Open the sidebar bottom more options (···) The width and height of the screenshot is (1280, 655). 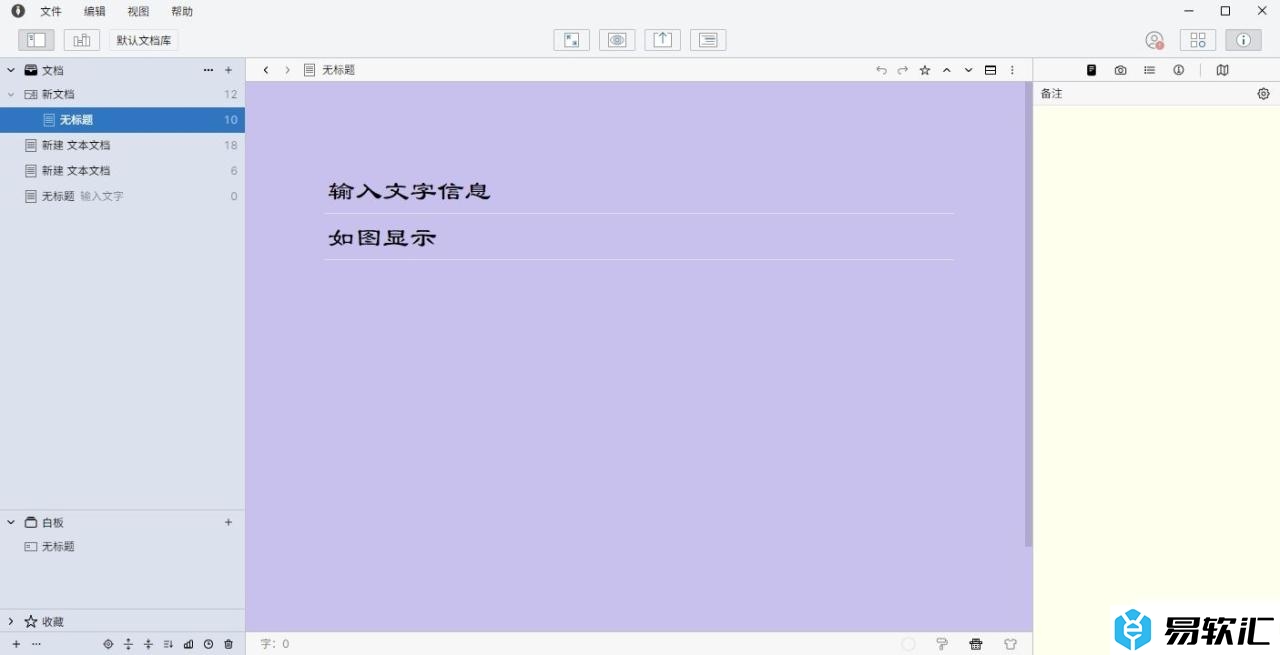click(x=36, y=644)
